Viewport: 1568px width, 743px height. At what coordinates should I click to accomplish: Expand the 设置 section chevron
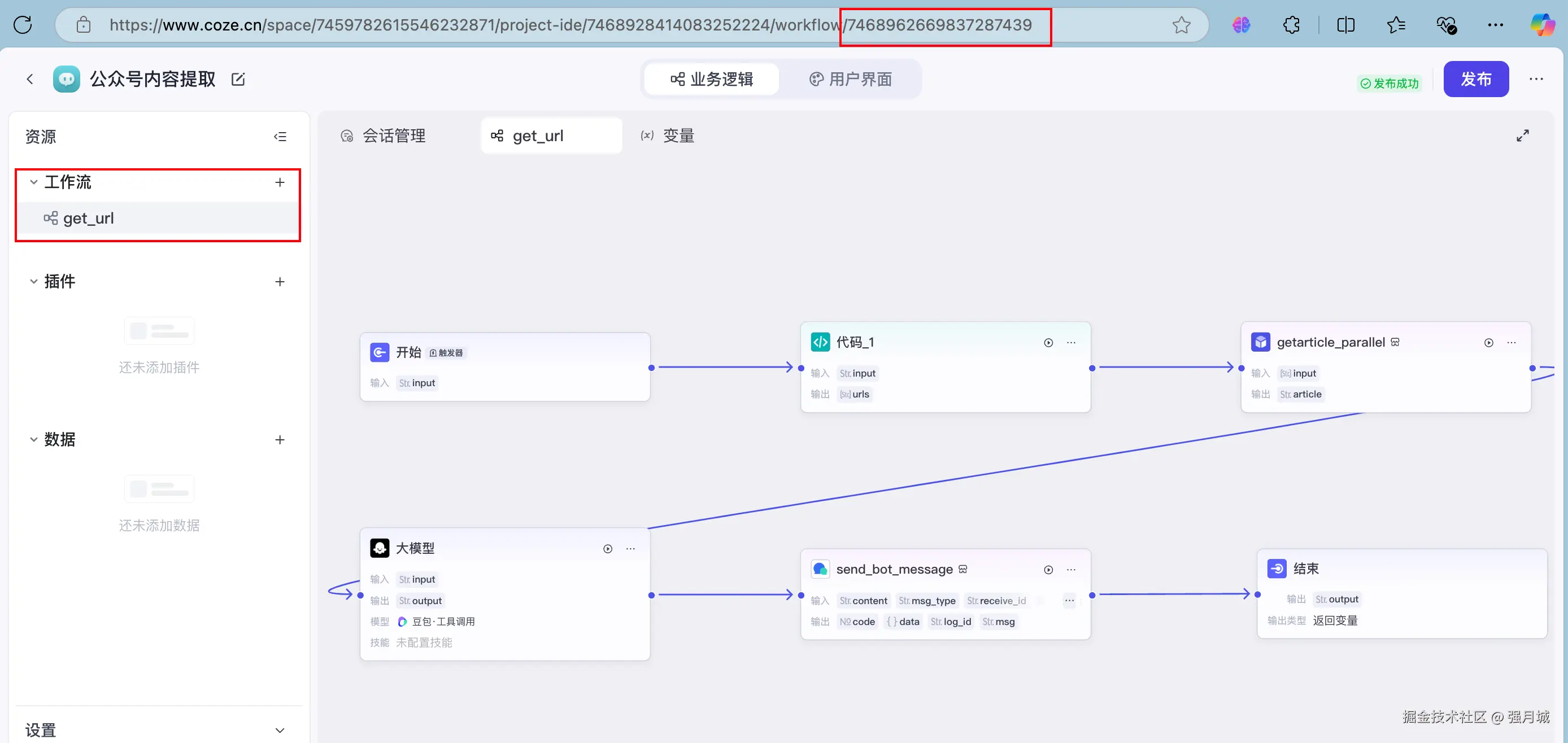pos(280,730)
